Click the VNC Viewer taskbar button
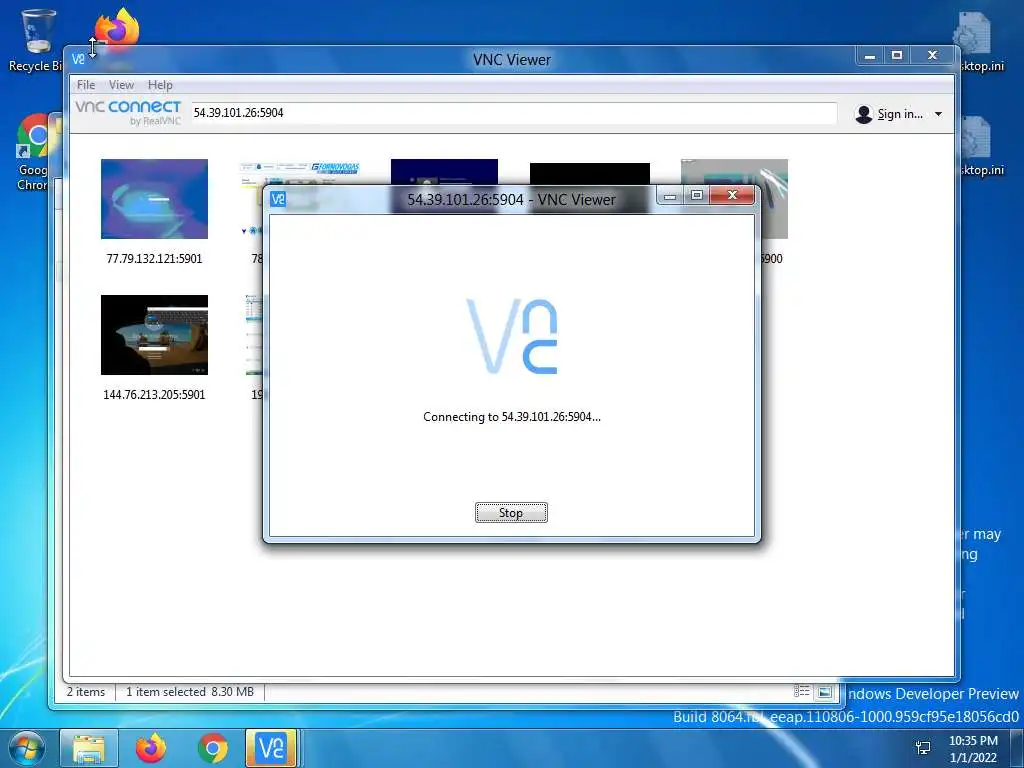This screenshot has height=768, width=1024. 271,748
